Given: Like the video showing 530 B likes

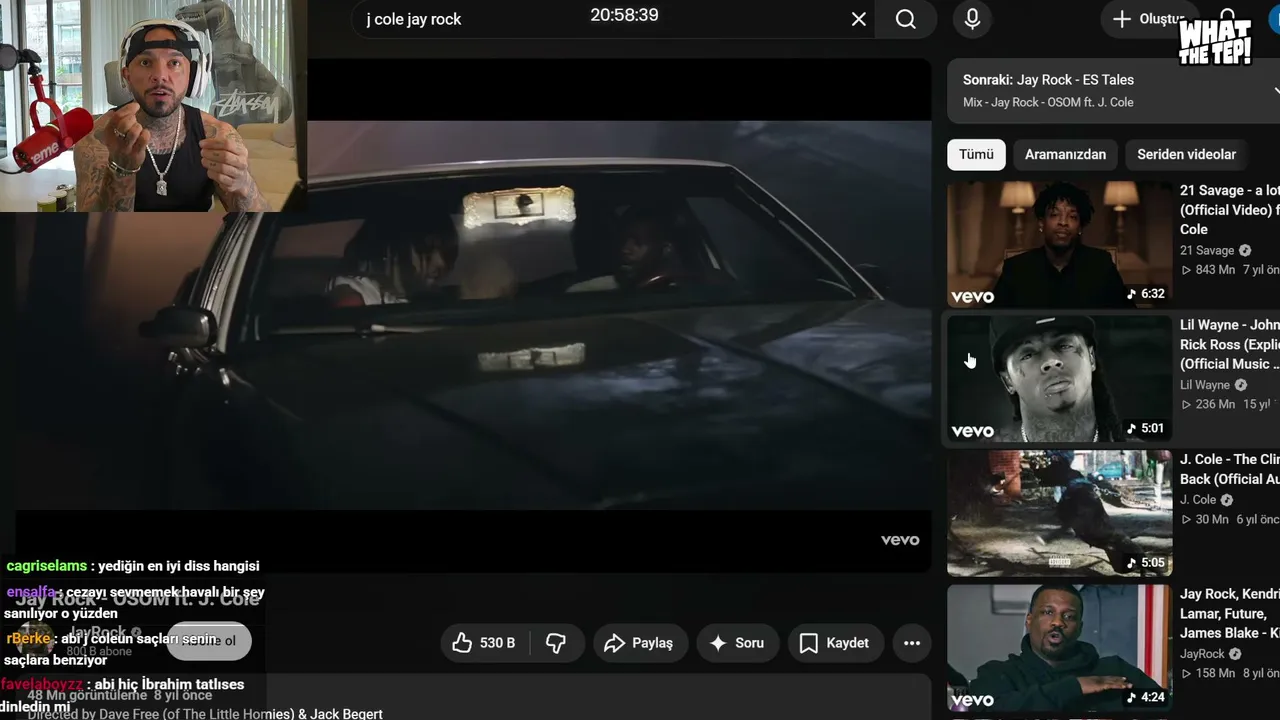Looking at the screenshot, I should tap(485, 643).
